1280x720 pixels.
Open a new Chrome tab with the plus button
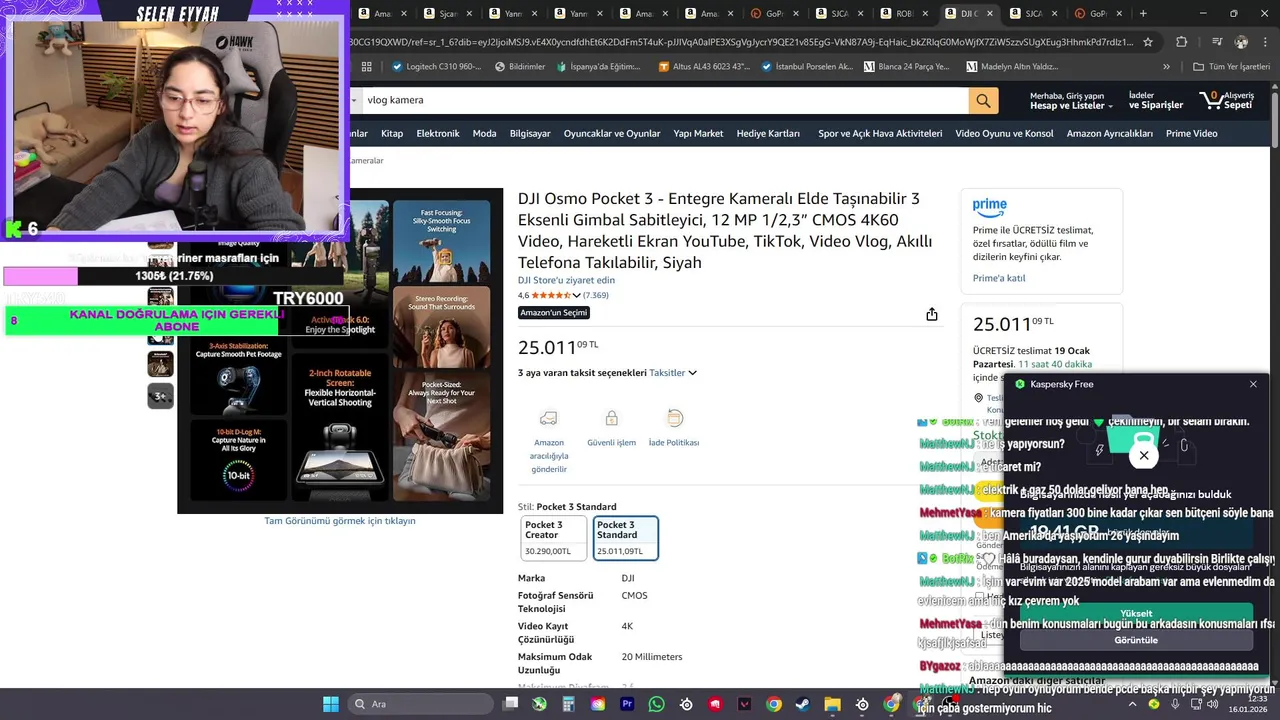tap(1143, 14)
